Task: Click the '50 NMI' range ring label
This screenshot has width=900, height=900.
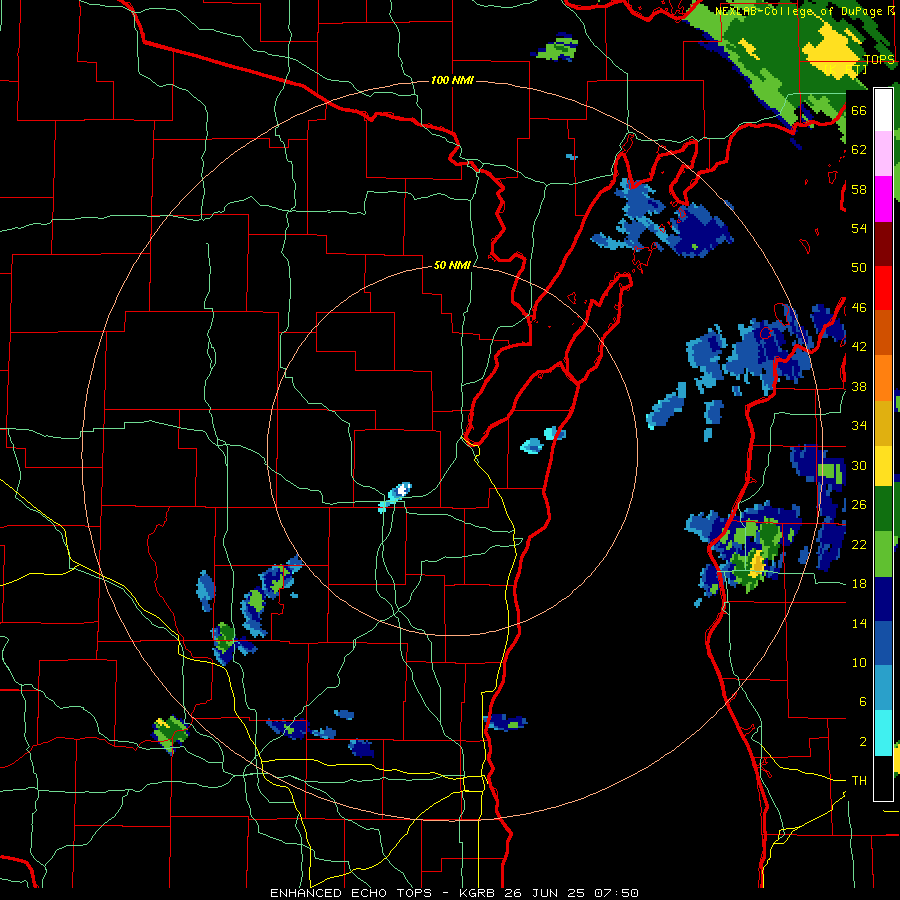Action: pos(452,265)
